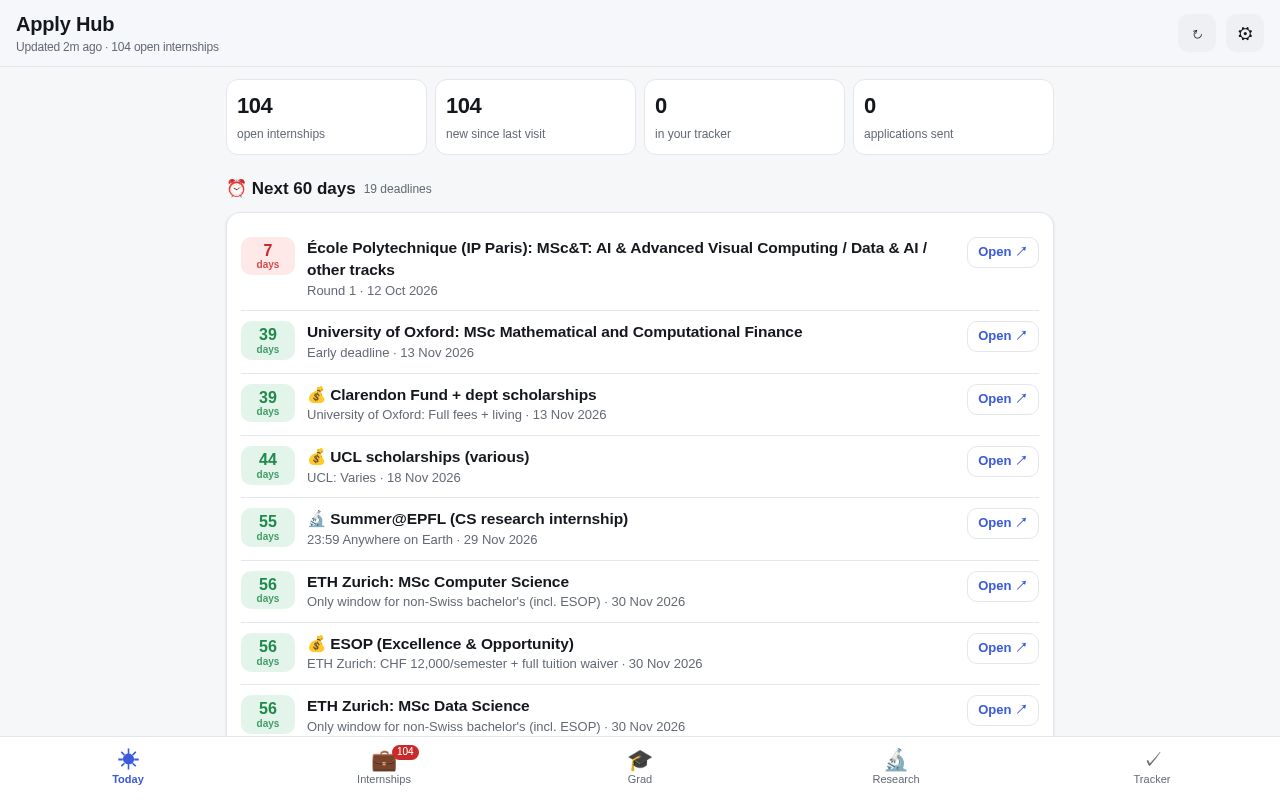
Task: Click the money bag icon beside UCL scholarships
Action: [x=316, y=457]
